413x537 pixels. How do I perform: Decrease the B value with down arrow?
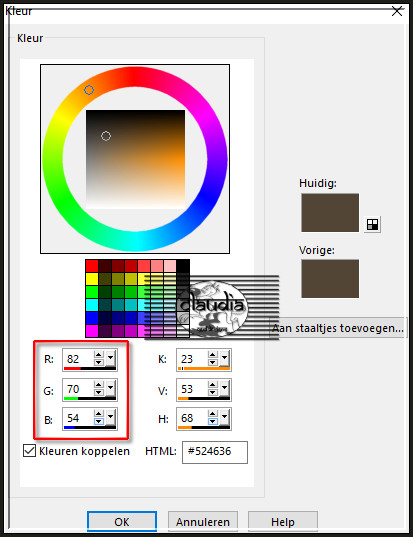coord(99,421)
